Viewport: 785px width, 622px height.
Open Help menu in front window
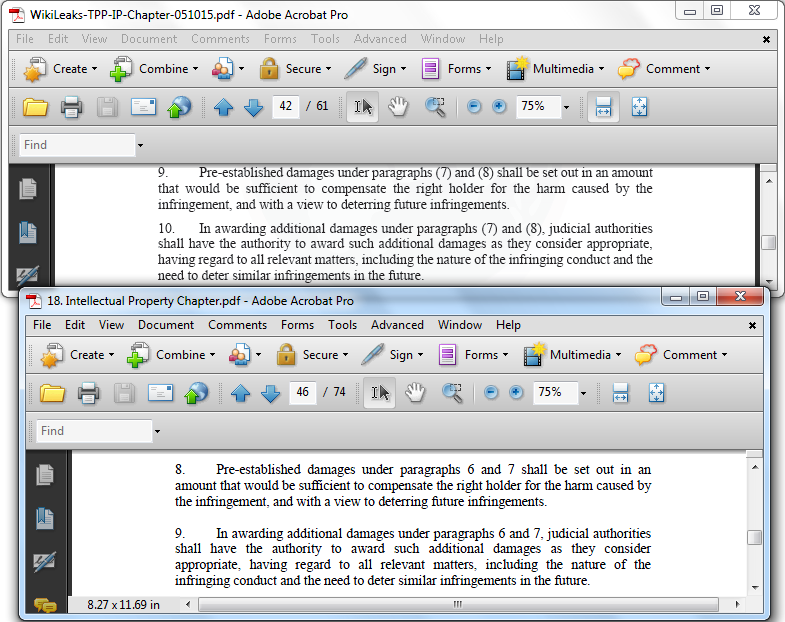point(508,325)
